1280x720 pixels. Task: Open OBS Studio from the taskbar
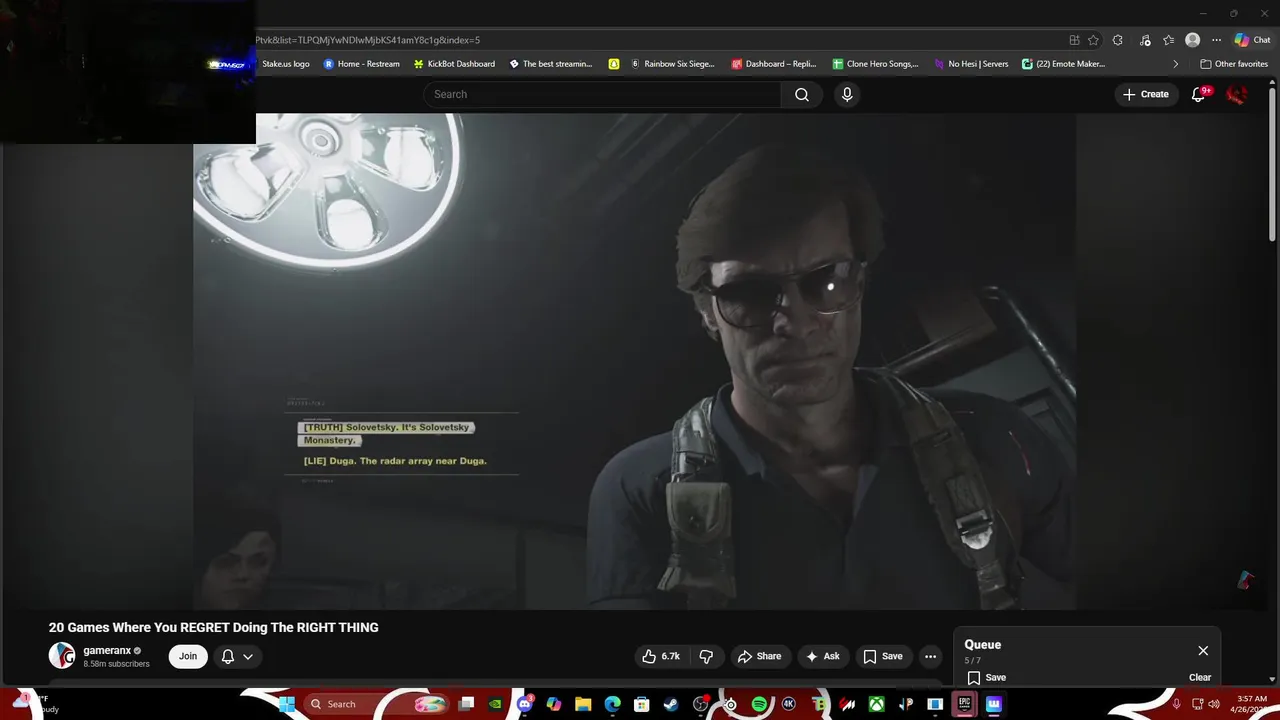coord(700,704)
